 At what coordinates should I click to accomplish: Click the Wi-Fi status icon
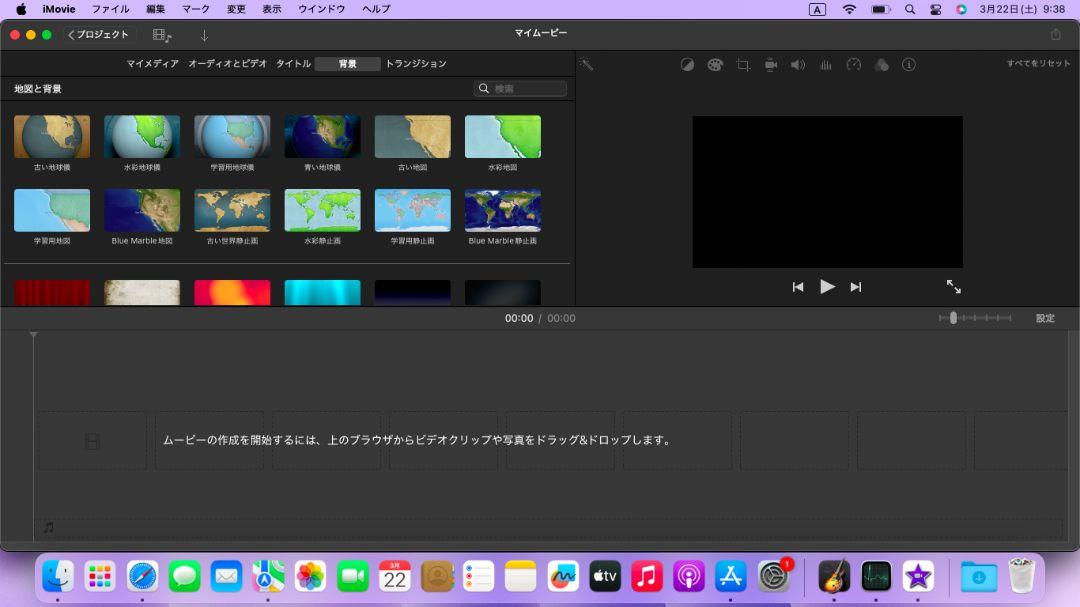click(x=849, y=9)
